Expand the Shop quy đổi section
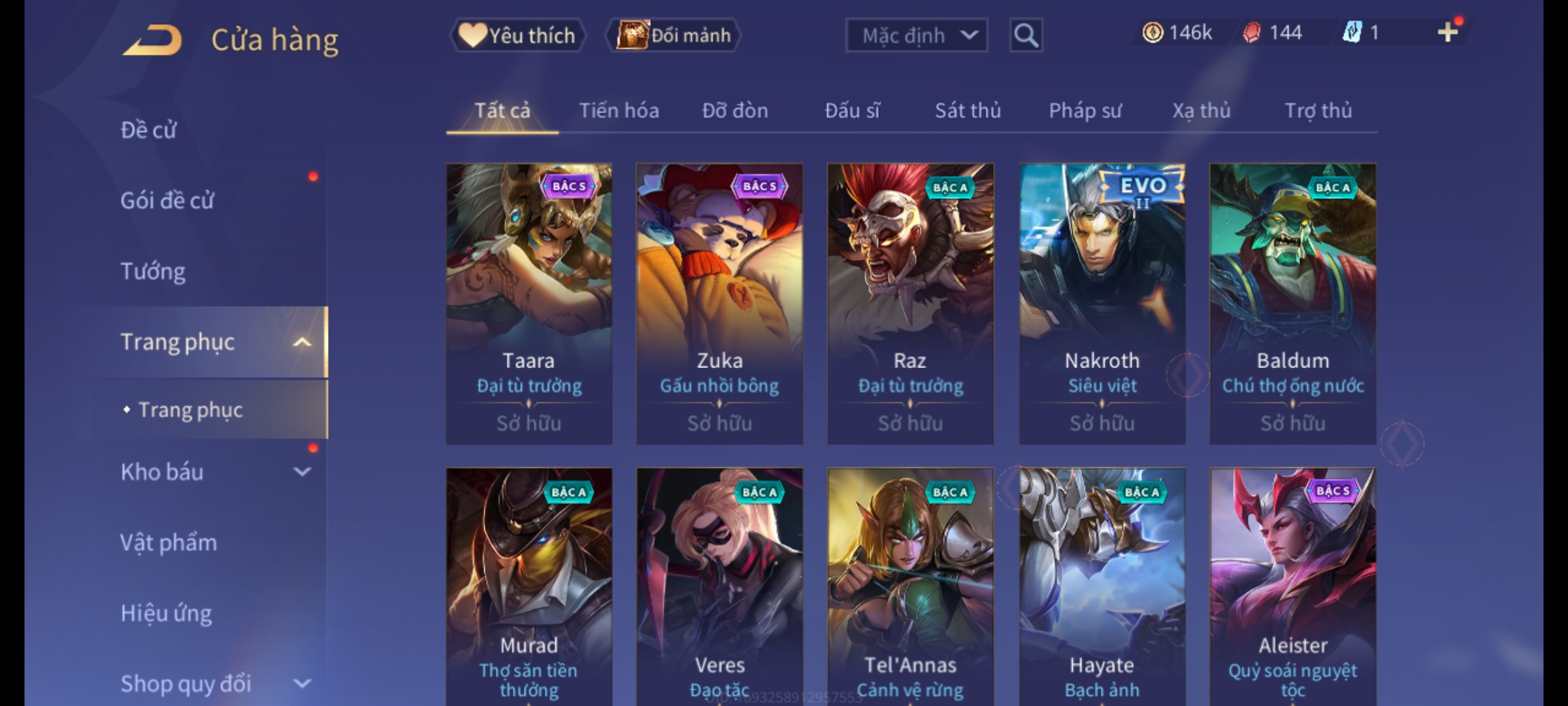Viewport: 1568px width, 706px height. (x=302, y=684)
